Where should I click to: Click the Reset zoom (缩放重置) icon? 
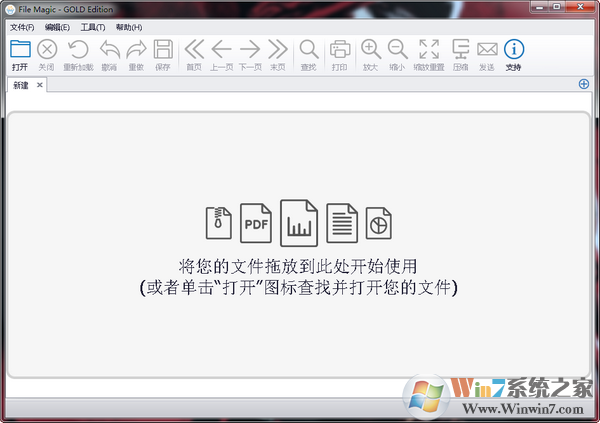click(429, 49)
